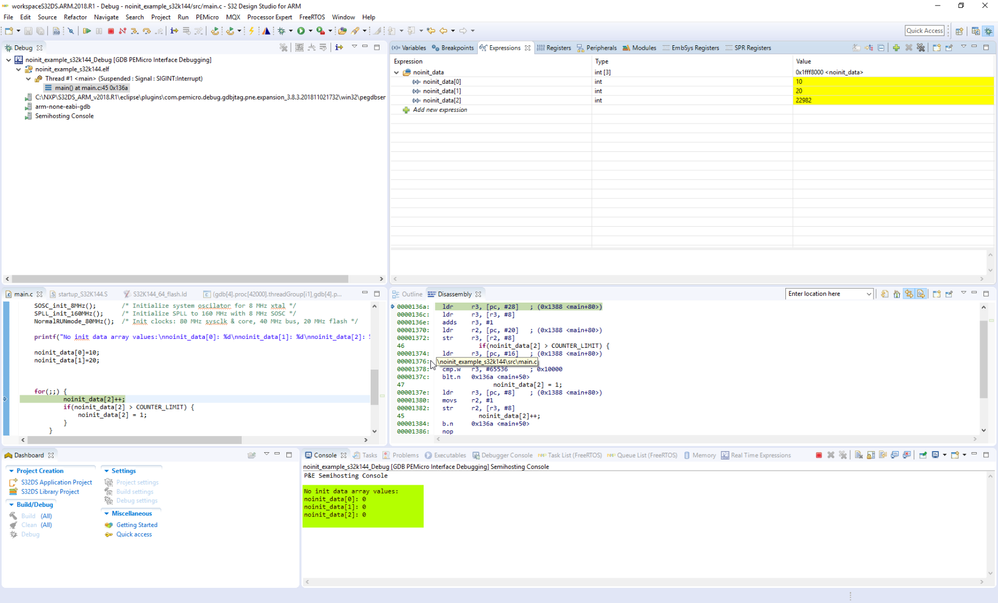The image size is (998, 603).
Task: Click the Refresh icon in Disassembly view
Action: point(885,294)
